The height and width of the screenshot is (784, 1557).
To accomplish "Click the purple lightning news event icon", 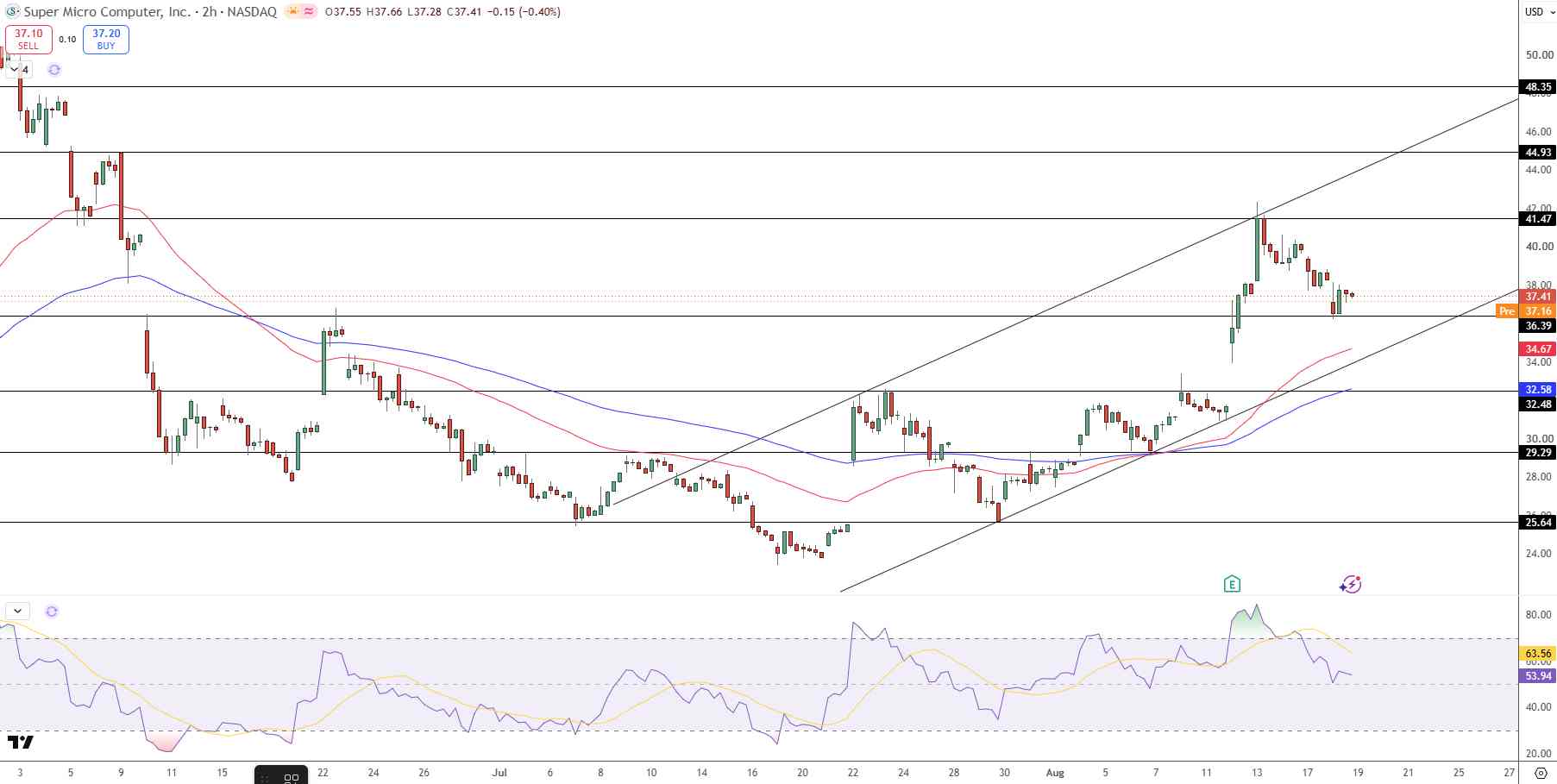I will point(1350,584).
